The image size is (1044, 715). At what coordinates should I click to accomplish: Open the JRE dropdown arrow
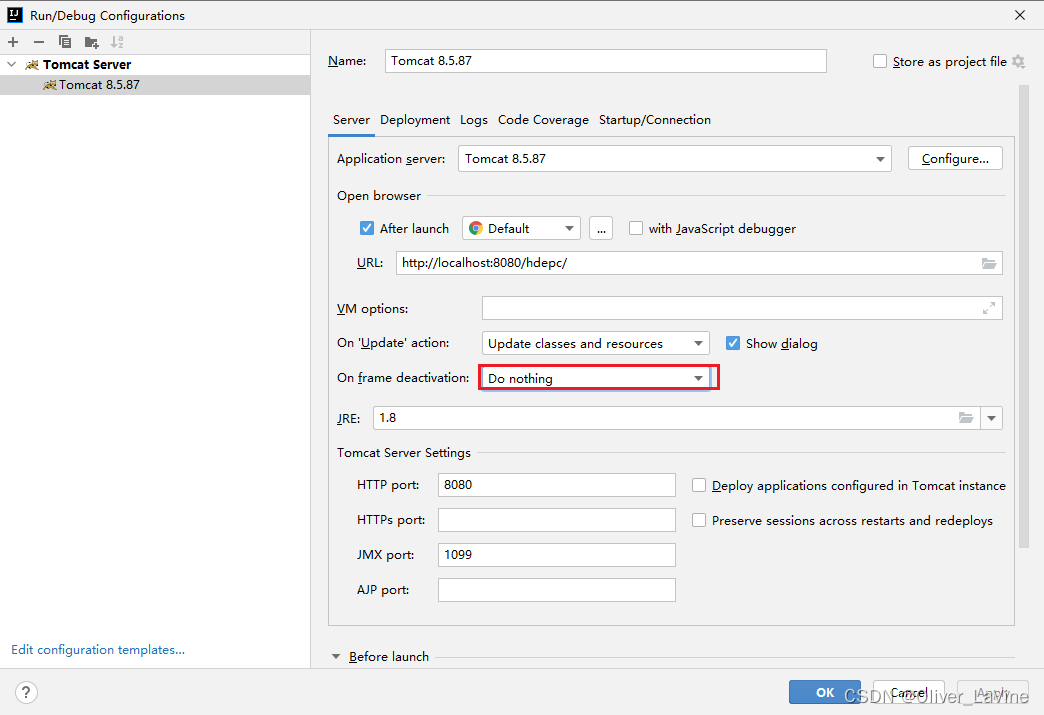[x=991, y=418]
